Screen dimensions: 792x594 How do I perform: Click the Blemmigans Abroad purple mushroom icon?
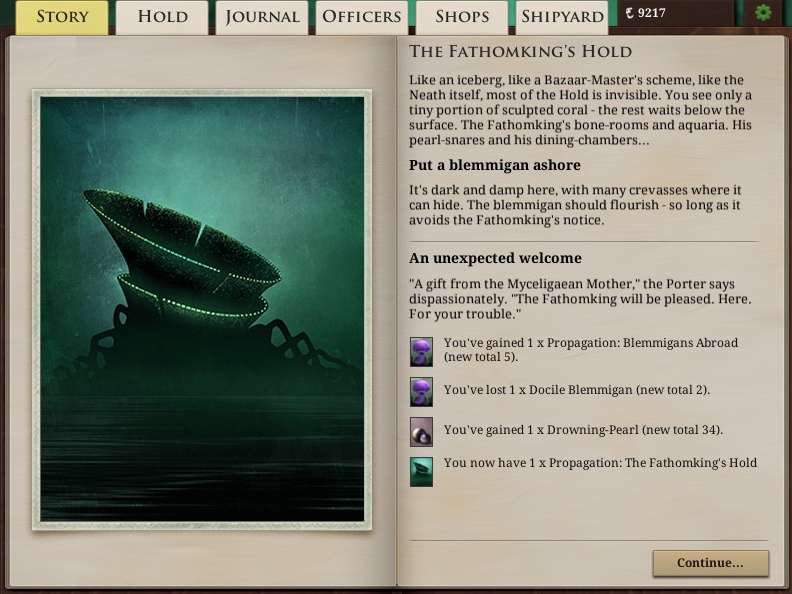(x=421, y=352)
